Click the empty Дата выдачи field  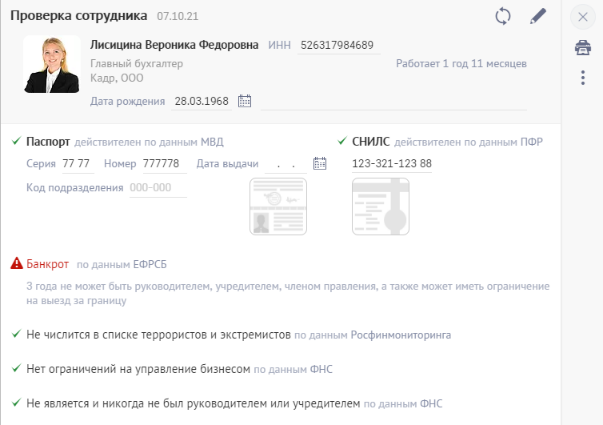(x=286, y=164)
